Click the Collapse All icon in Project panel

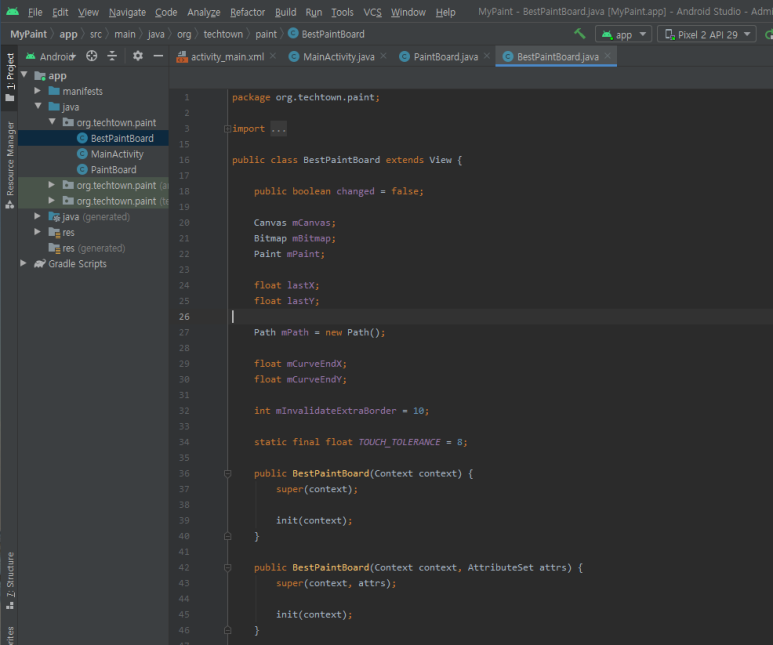[112, 56]
